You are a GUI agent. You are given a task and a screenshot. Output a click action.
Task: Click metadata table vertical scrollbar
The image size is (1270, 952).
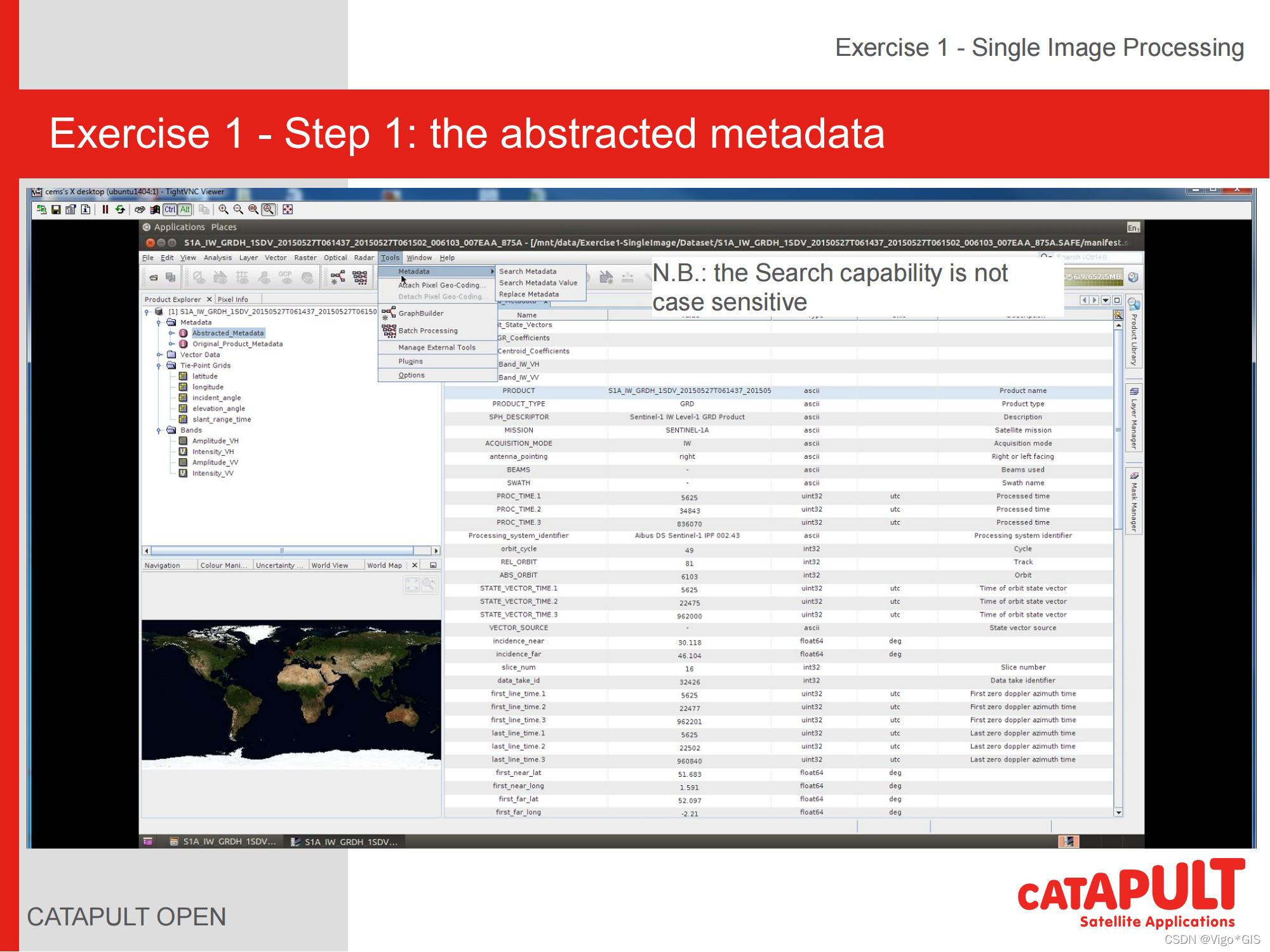click(1118, 569)
